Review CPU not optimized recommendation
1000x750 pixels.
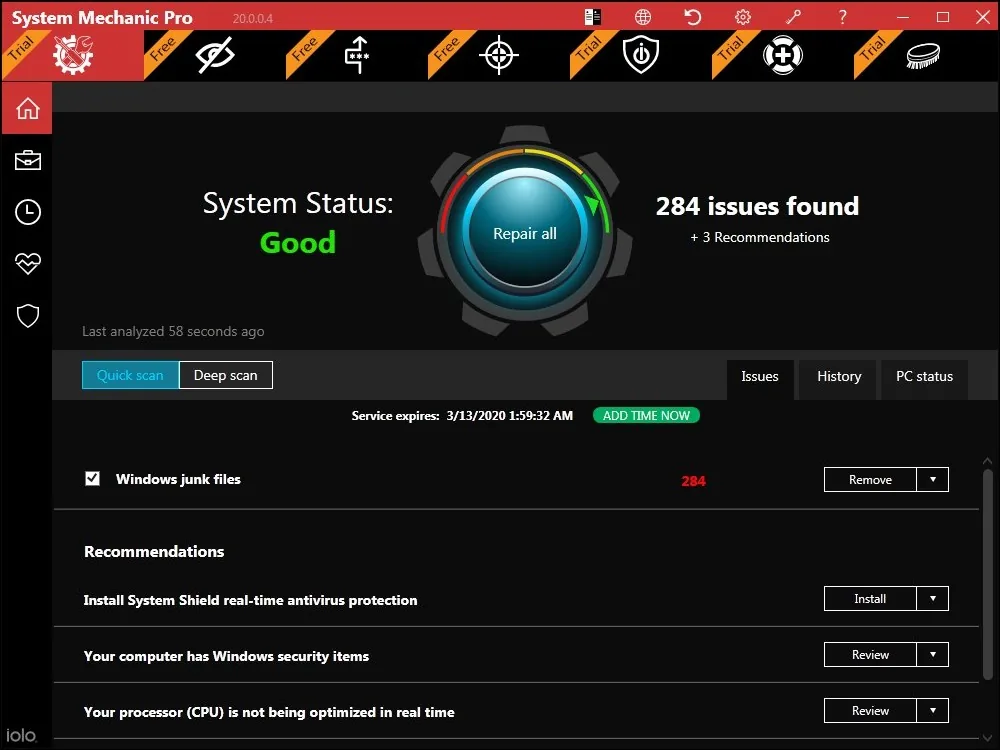tap(870, 710)
